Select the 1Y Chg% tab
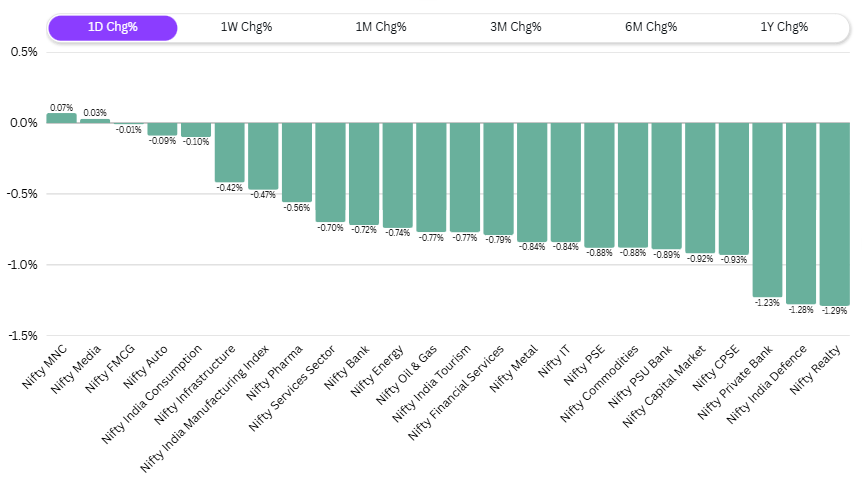Screen dimensions: 862x482 (784, 27)
